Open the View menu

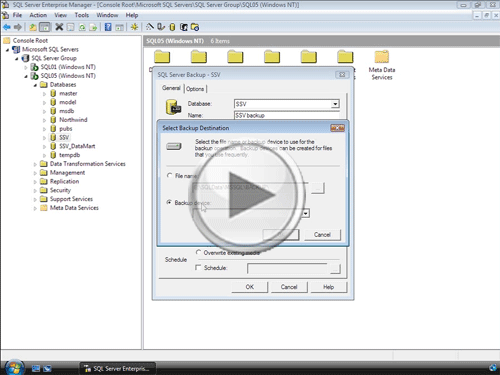(x=60, y=15)
